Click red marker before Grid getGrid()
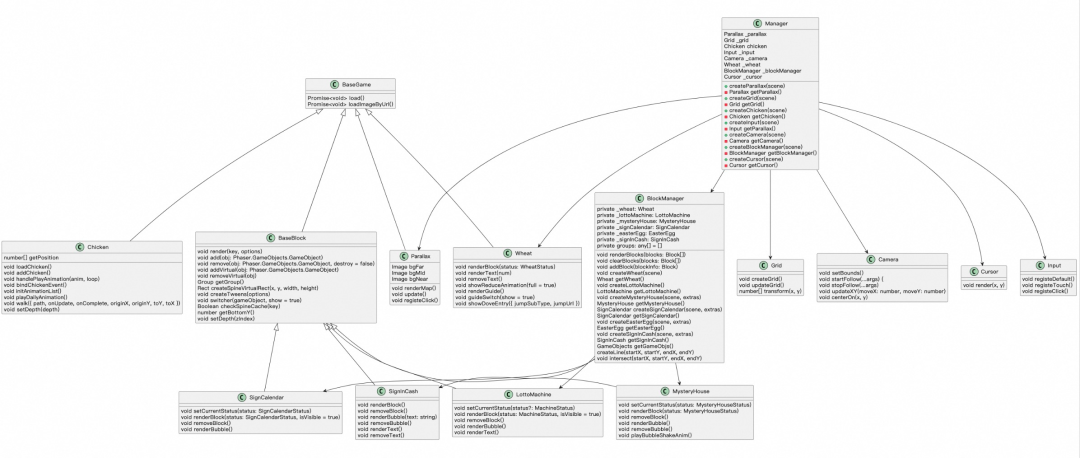This screenshot has height=458, width=1080. (725, 105)
